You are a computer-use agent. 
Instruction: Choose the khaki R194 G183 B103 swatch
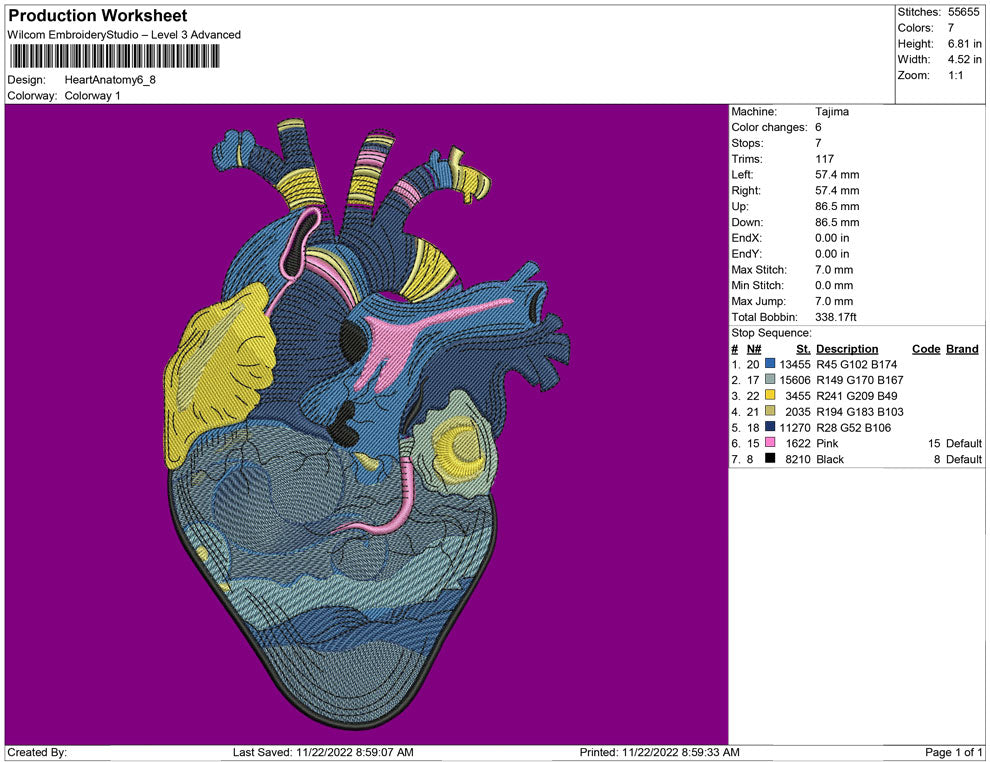pos(770,412)
